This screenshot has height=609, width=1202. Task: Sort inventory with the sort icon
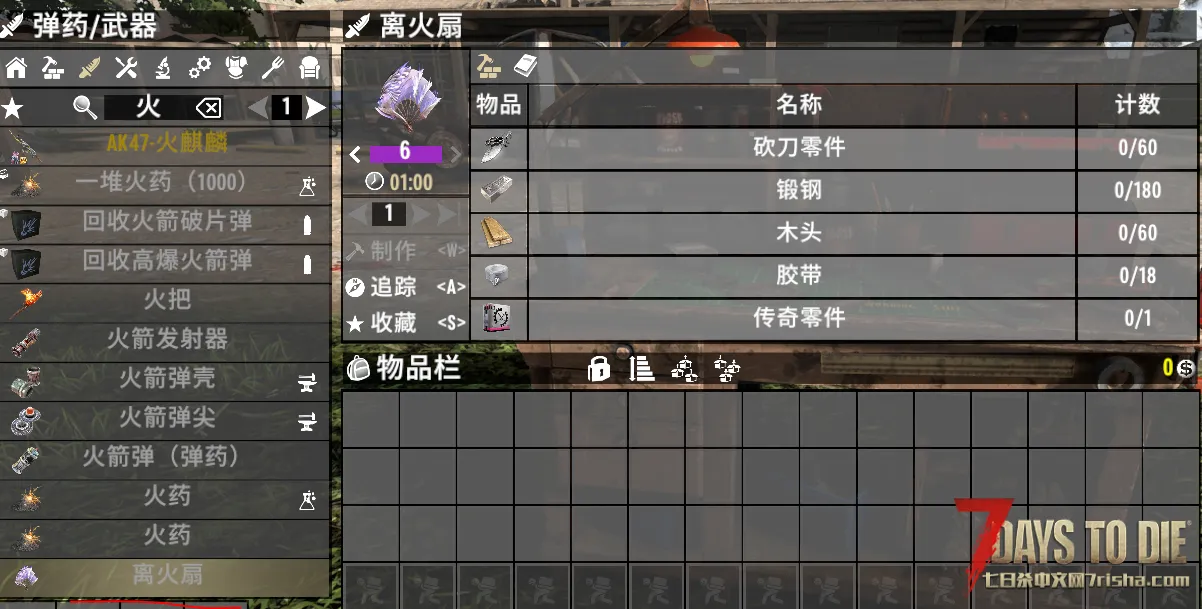(641, 369)
